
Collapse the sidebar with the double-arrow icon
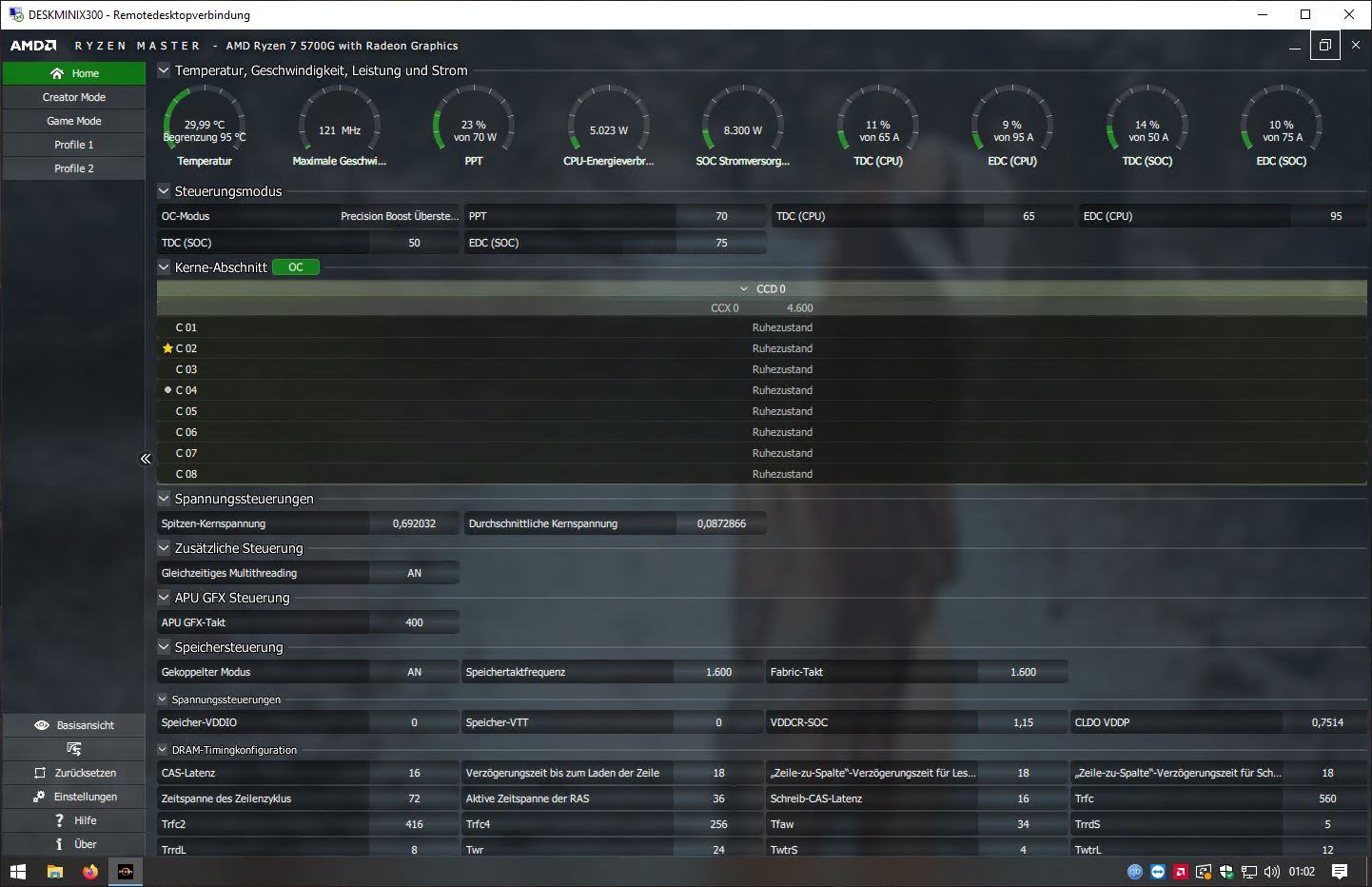pos(146,459)
